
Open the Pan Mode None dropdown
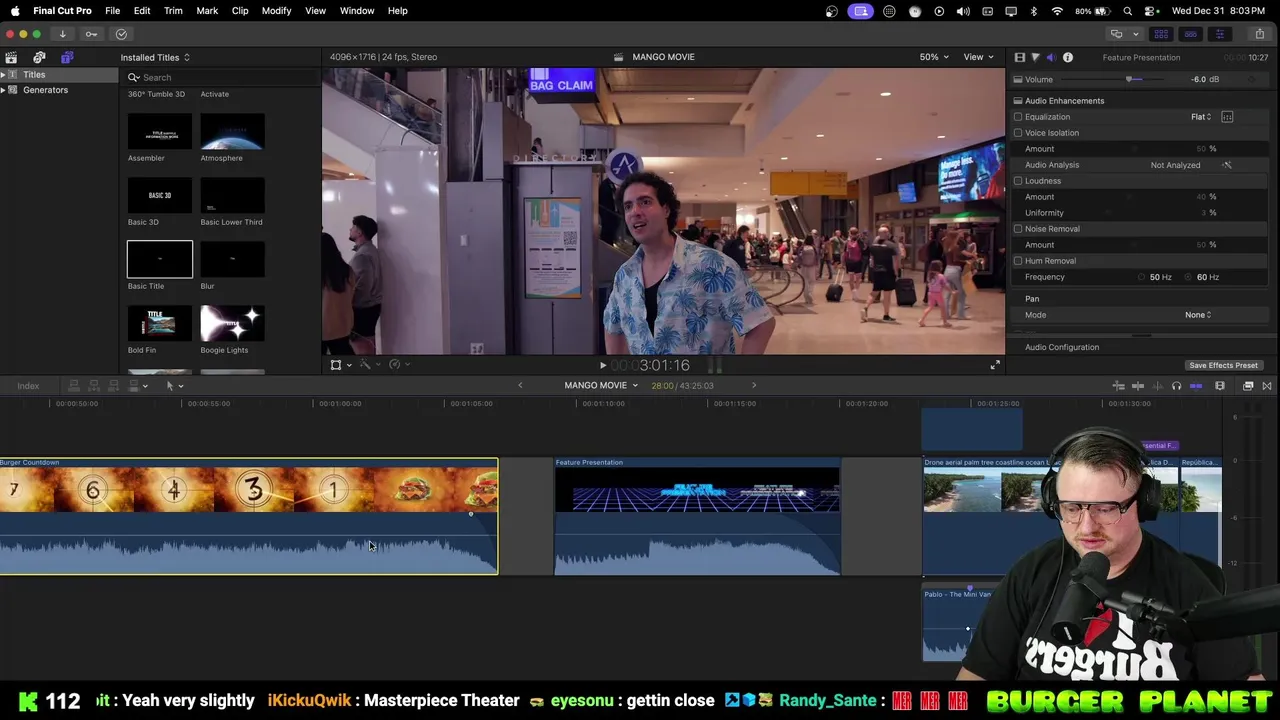click(x=1198, y=315)
